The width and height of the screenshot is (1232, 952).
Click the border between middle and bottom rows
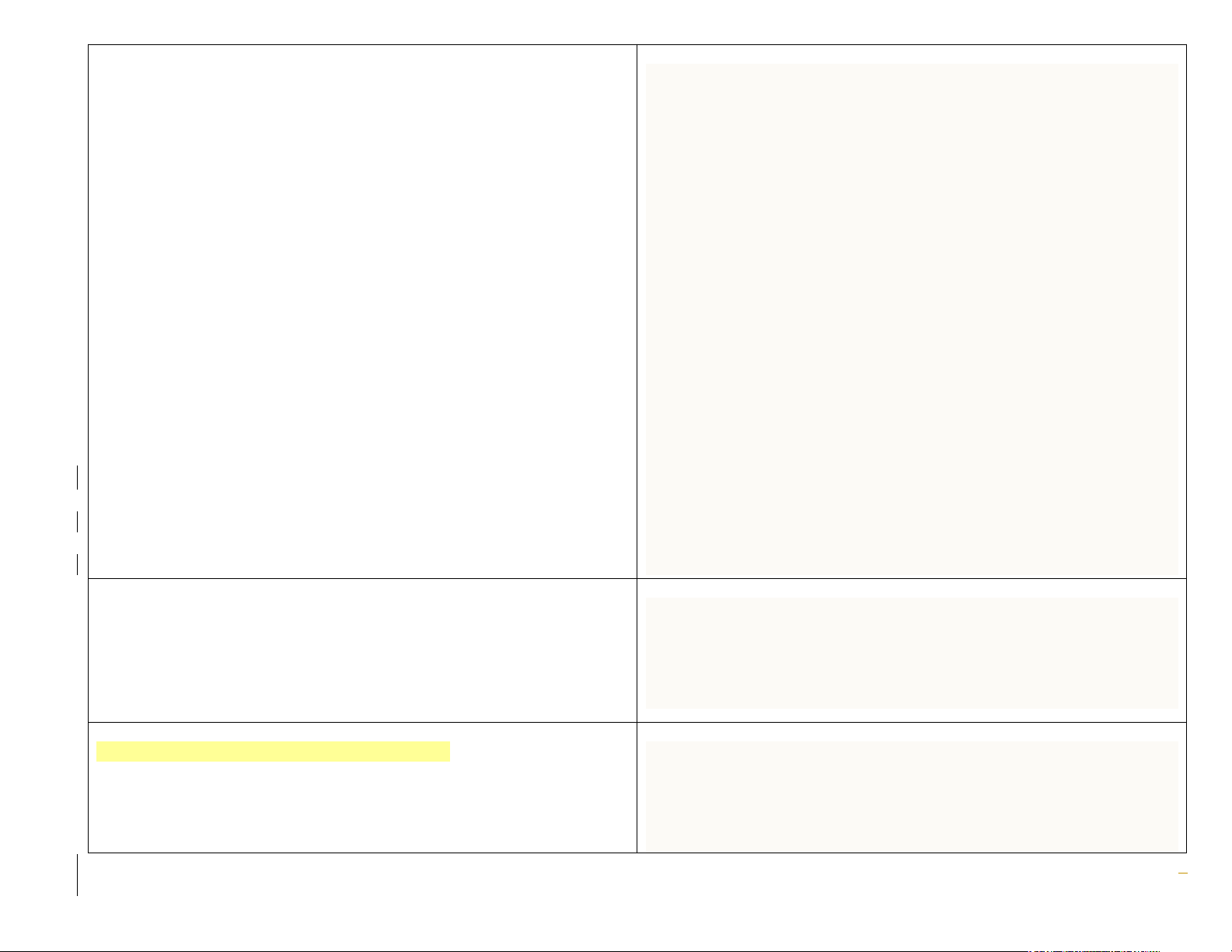362,722
